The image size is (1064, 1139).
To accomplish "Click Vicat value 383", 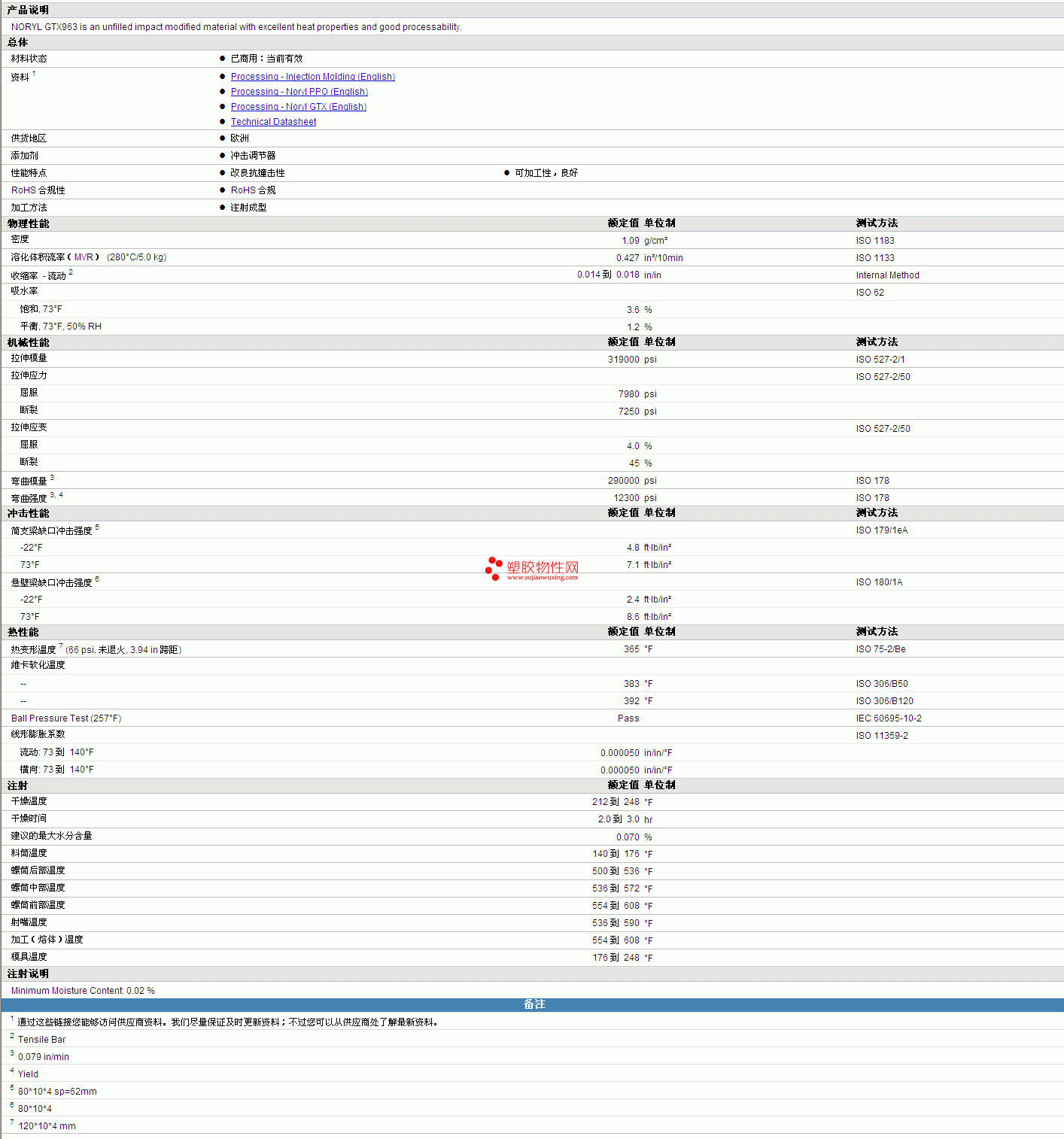I will pyautogui.click(x=631, y=684).
